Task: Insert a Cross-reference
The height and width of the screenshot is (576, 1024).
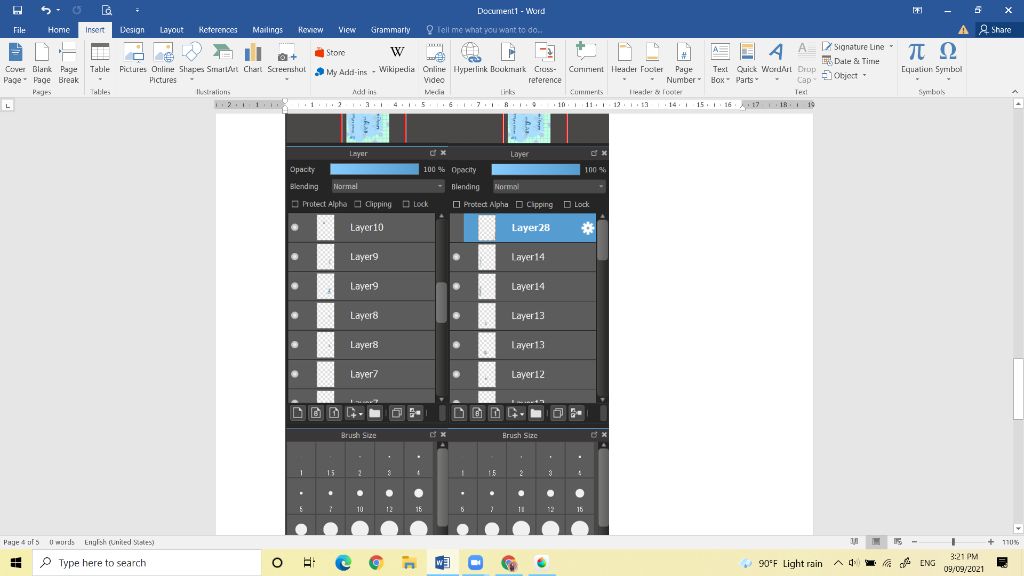Action: tap(545, 63)
